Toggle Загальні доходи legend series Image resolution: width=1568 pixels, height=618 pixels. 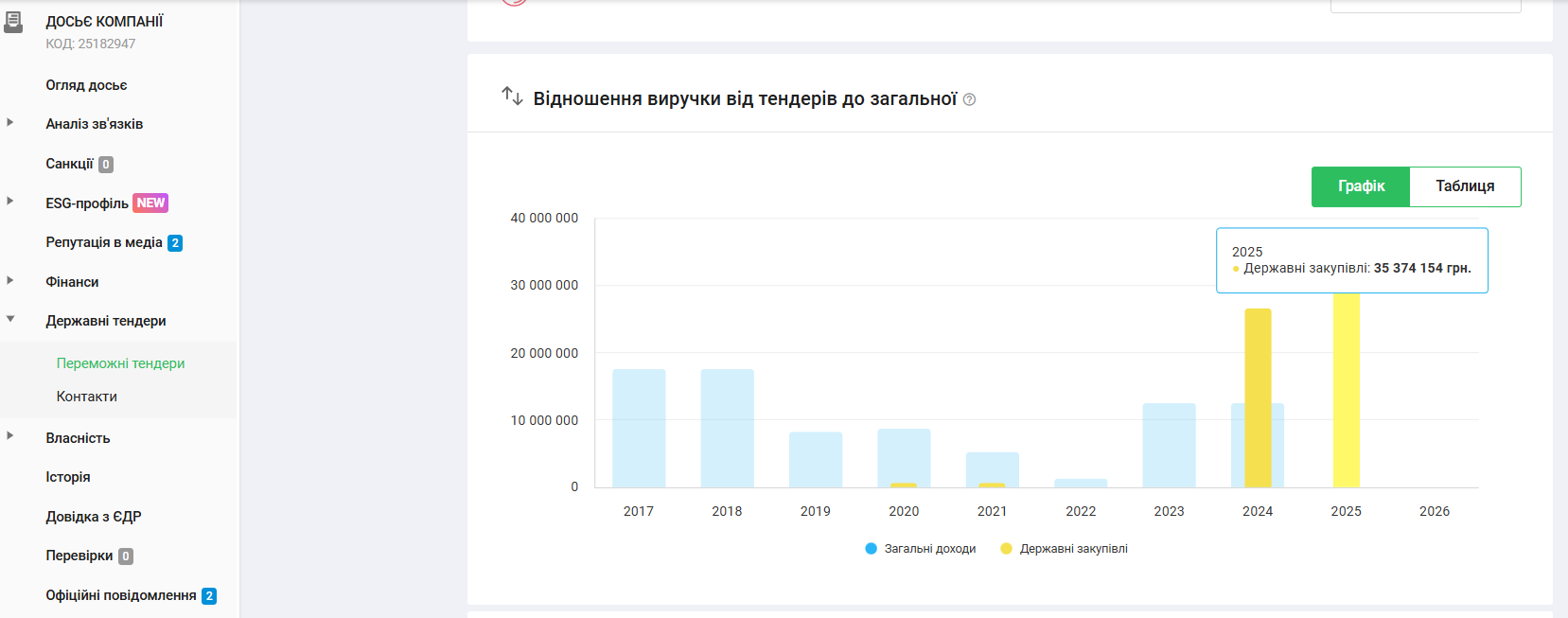[x=920, y=549]
